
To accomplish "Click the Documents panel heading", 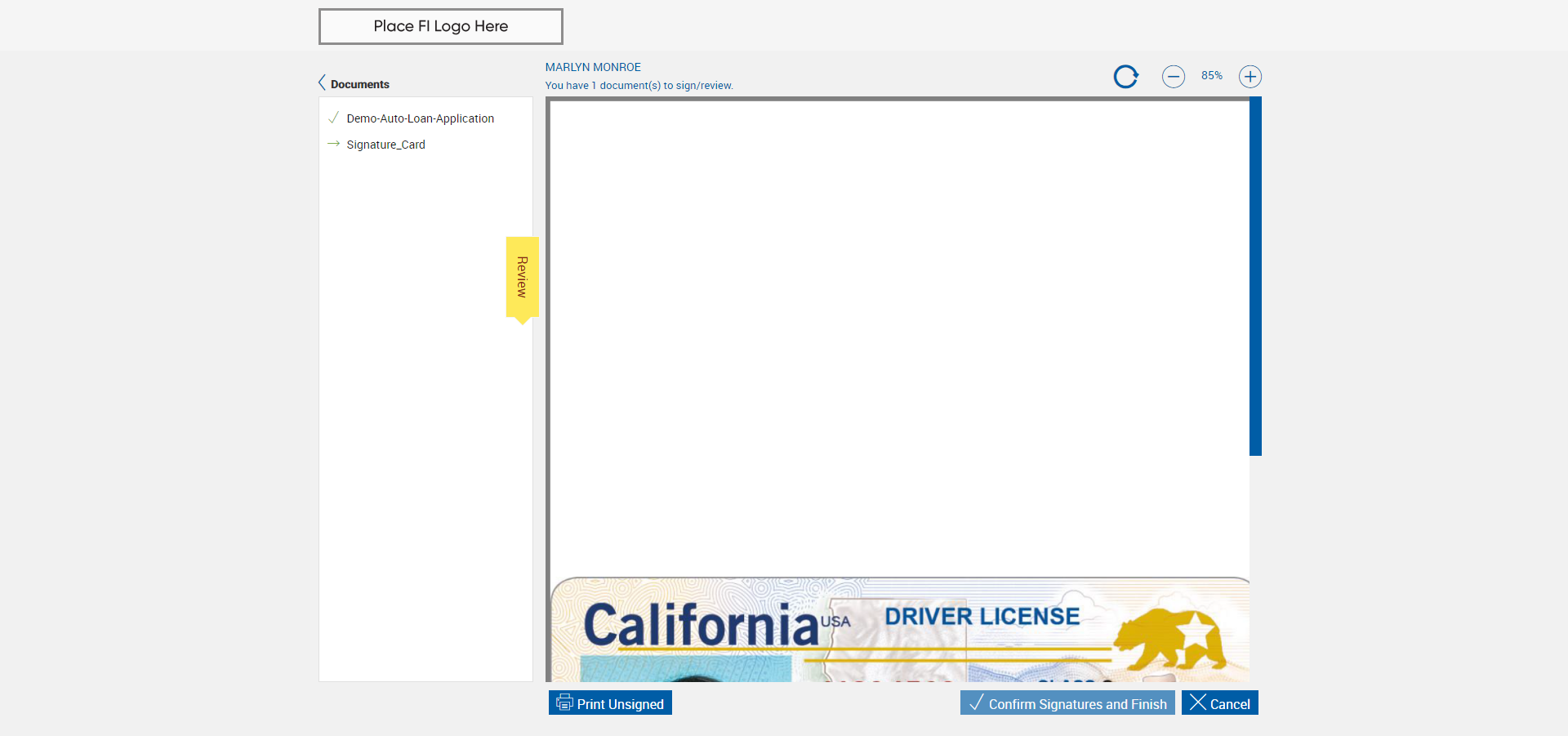I will pyautogui.click(x=360, y=84).
